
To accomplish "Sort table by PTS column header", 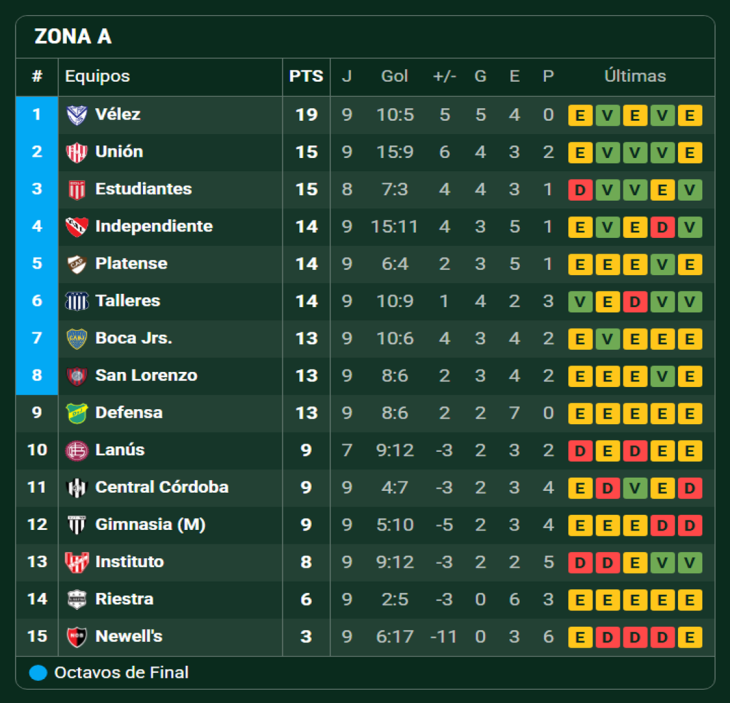I will click(306, 76).
